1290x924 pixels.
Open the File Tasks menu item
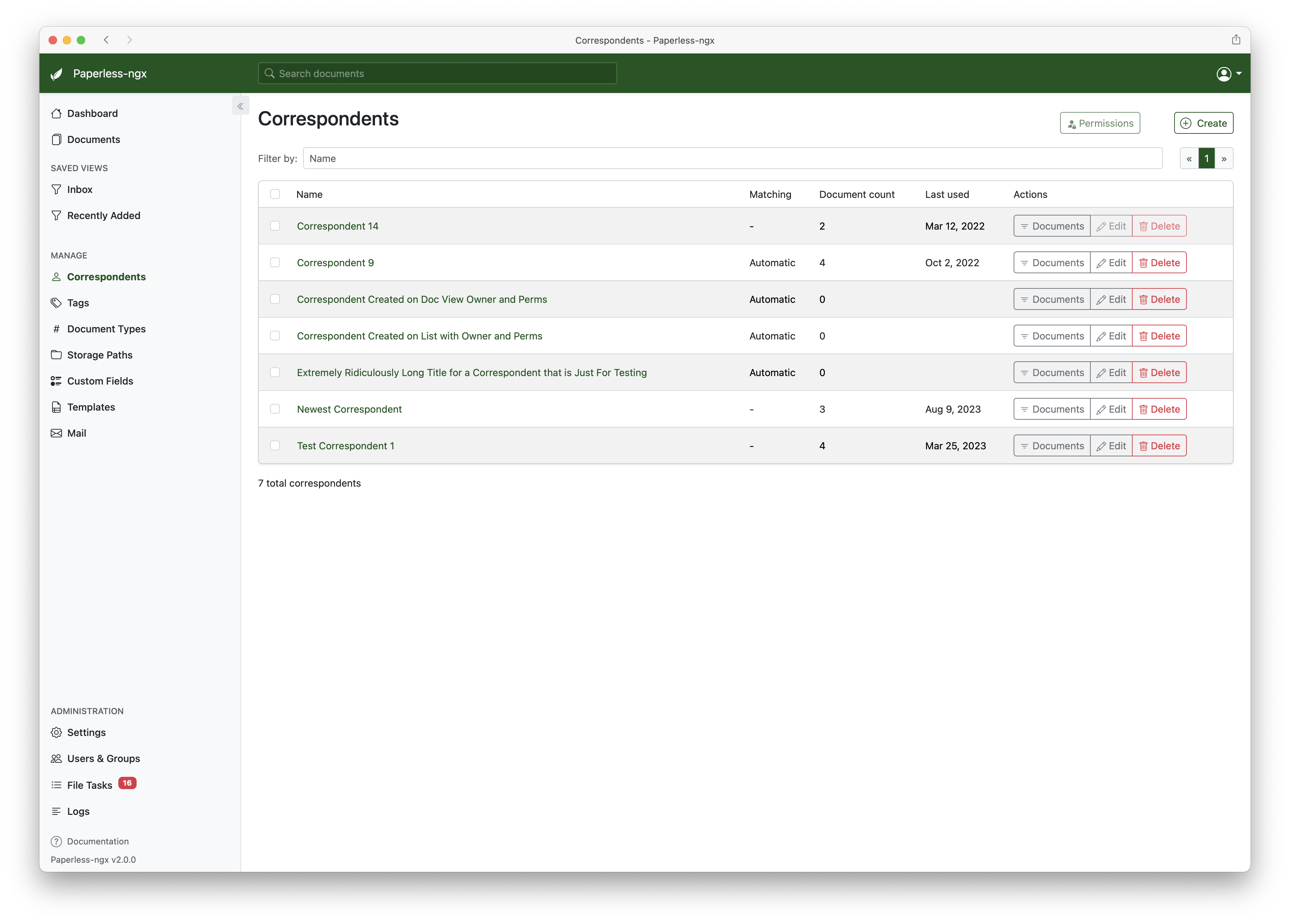click(89, 785)
